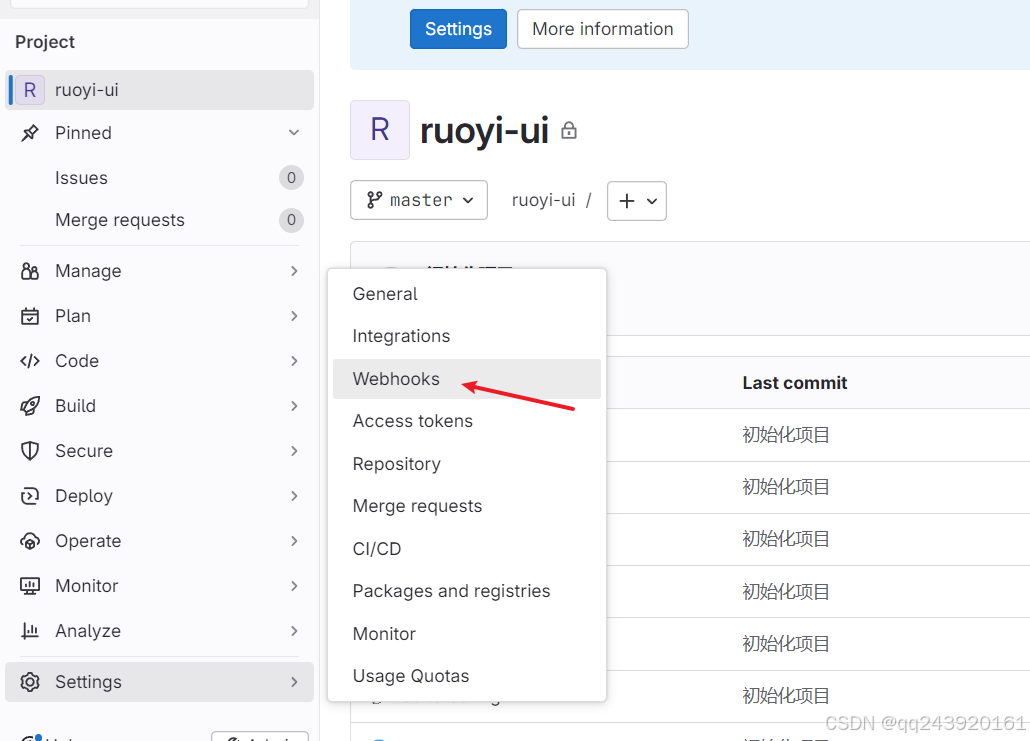
Task: Click the Manage users icon
Action: pos(30,271)
